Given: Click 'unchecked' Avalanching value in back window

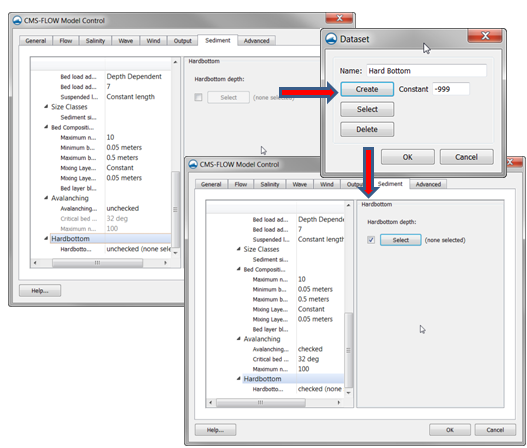Looking at the screenshot, I should (x=123, y=208).
